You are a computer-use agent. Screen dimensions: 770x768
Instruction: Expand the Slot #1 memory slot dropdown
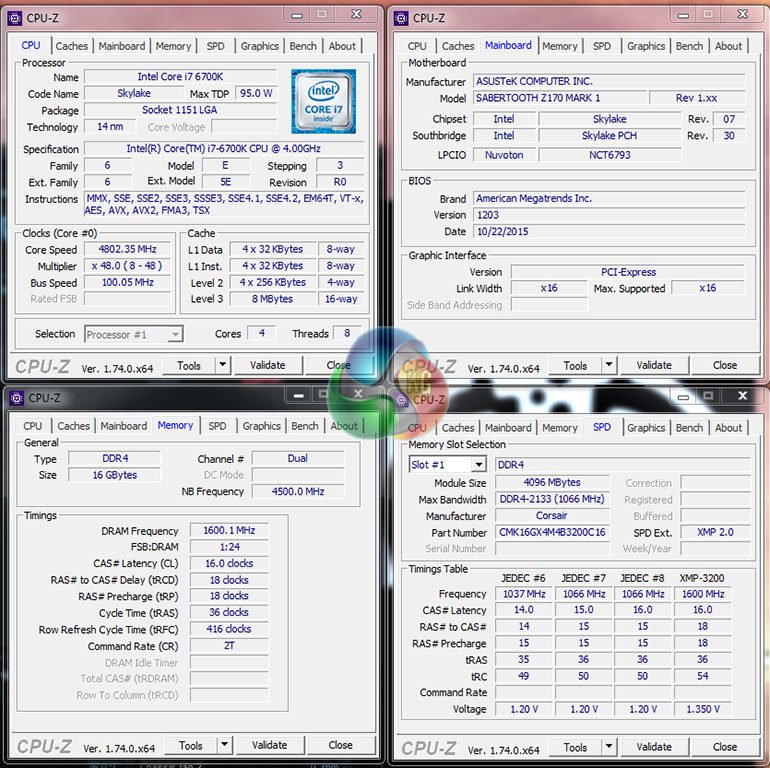tap(479, 464)
